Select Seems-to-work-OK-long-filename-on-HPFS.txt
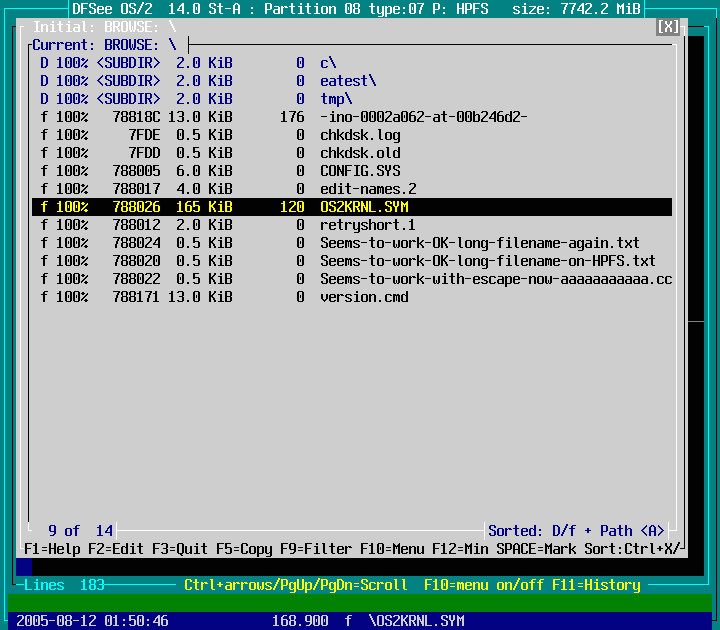Screen dimensions: 720x630 pos(488,261)
